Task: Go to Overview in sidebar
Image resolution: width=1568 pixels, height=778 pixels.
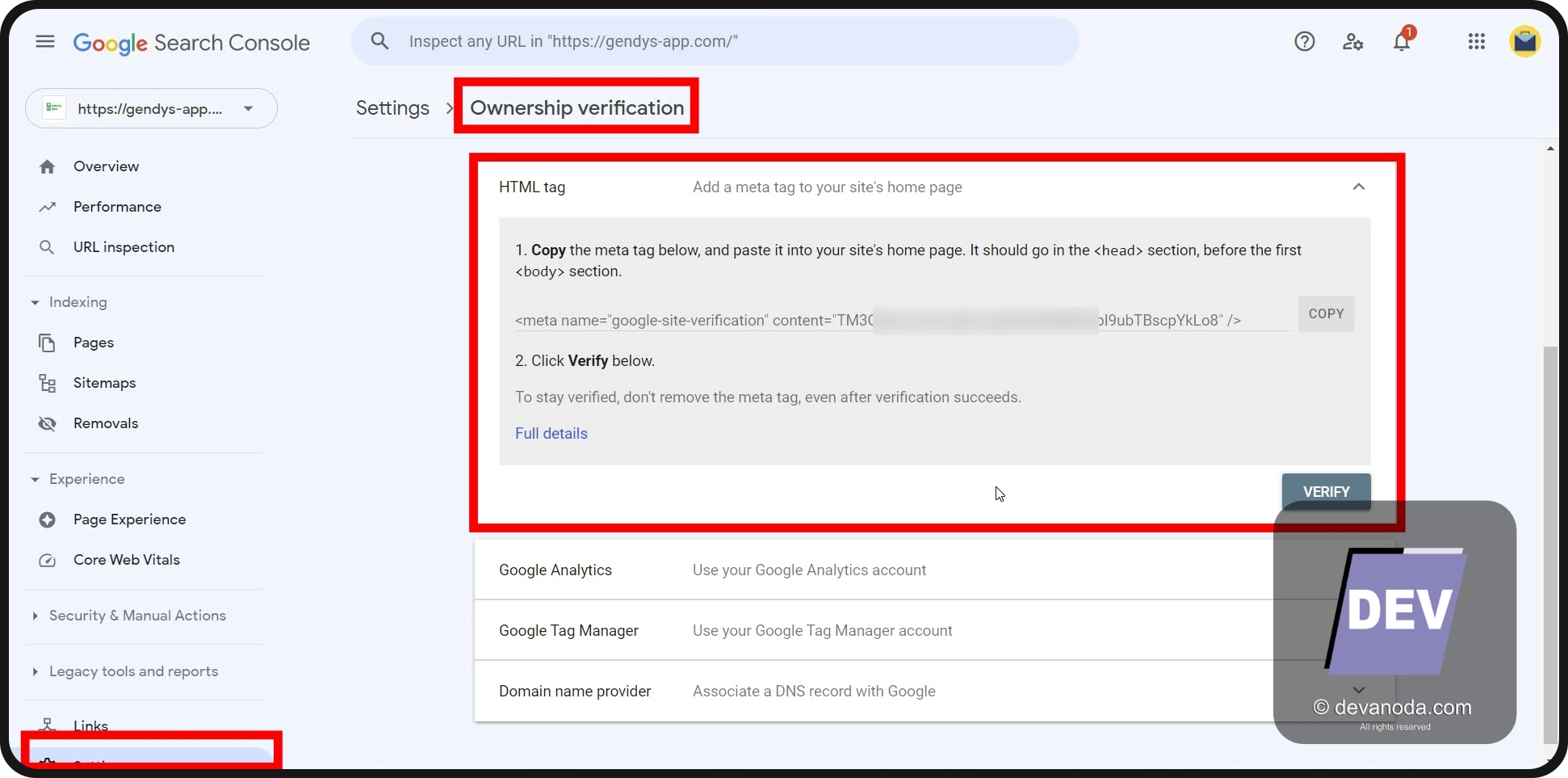Action: click(x=106, y=166)
